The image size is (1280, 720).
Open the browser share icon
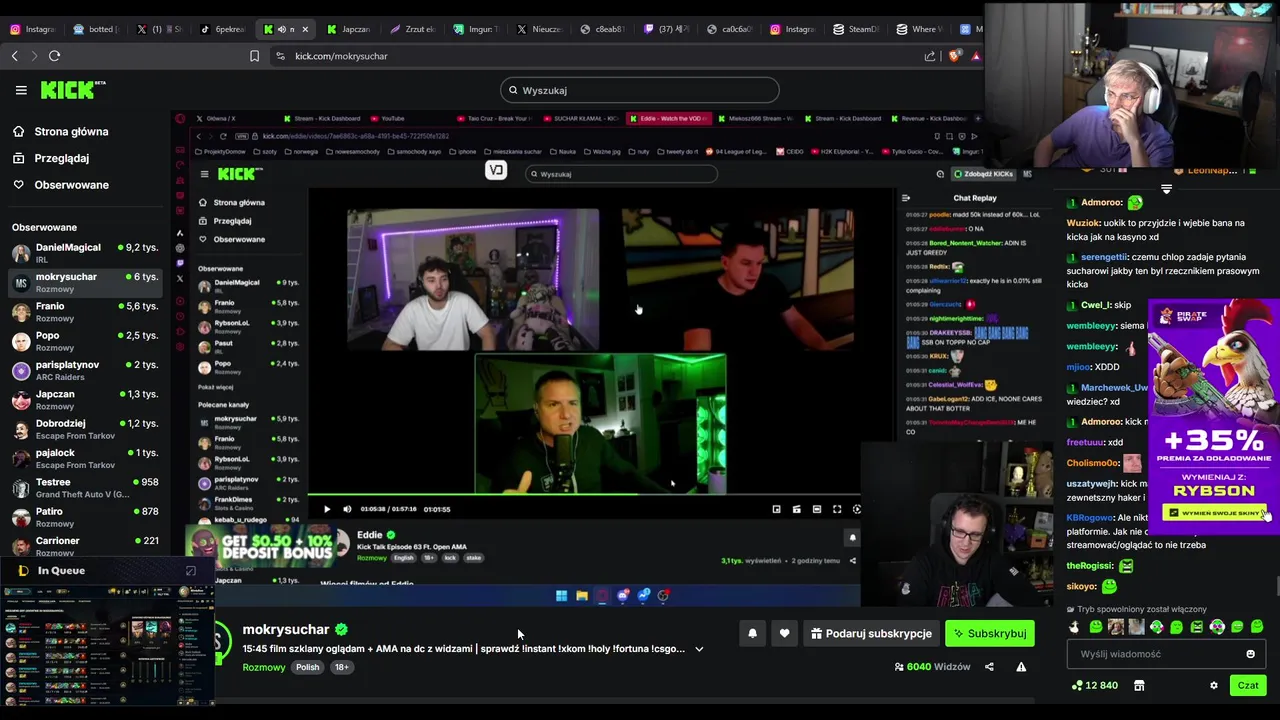tap(930, 56)
